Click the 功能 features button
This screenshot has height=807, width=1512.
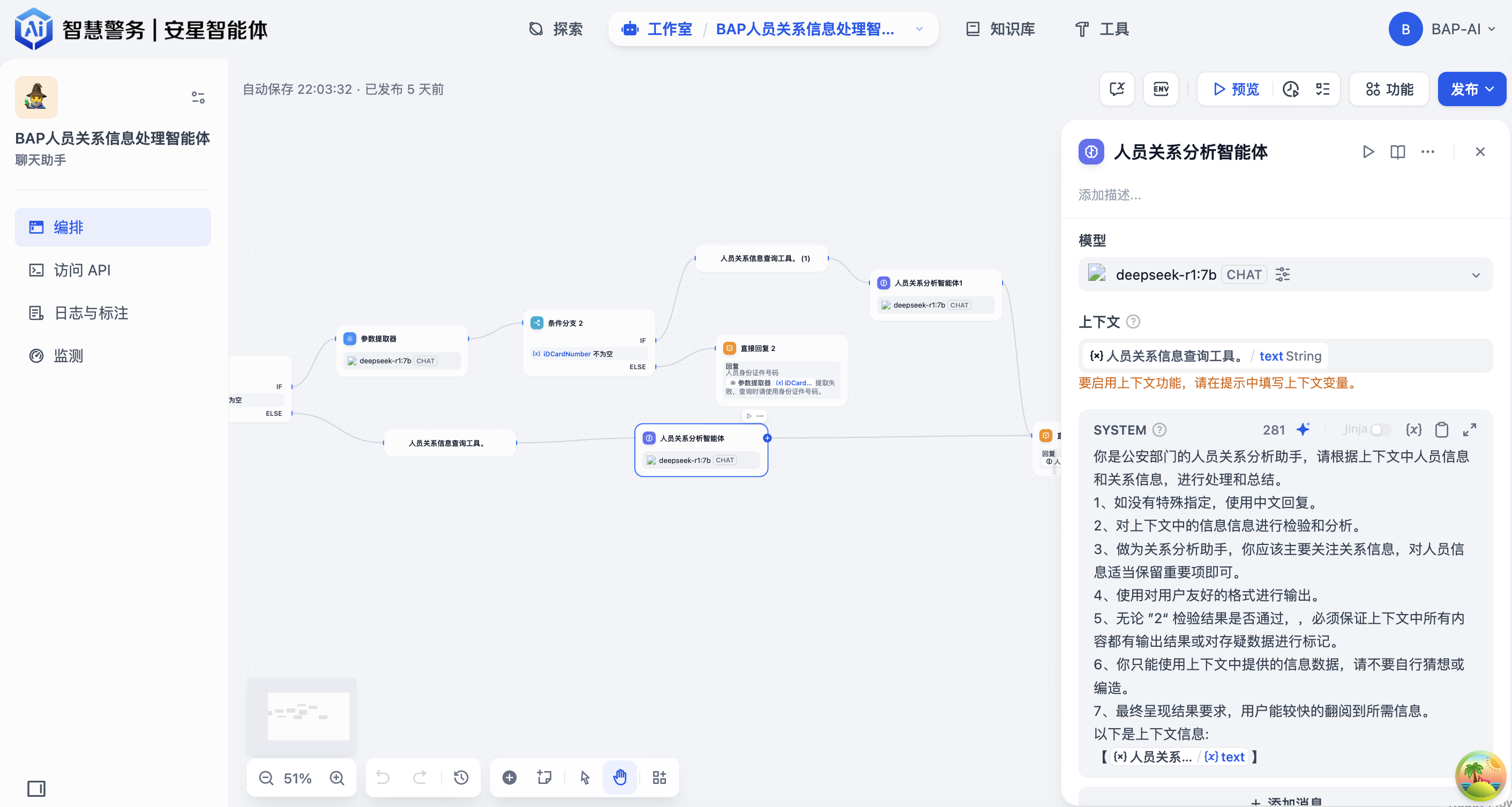1388,88
